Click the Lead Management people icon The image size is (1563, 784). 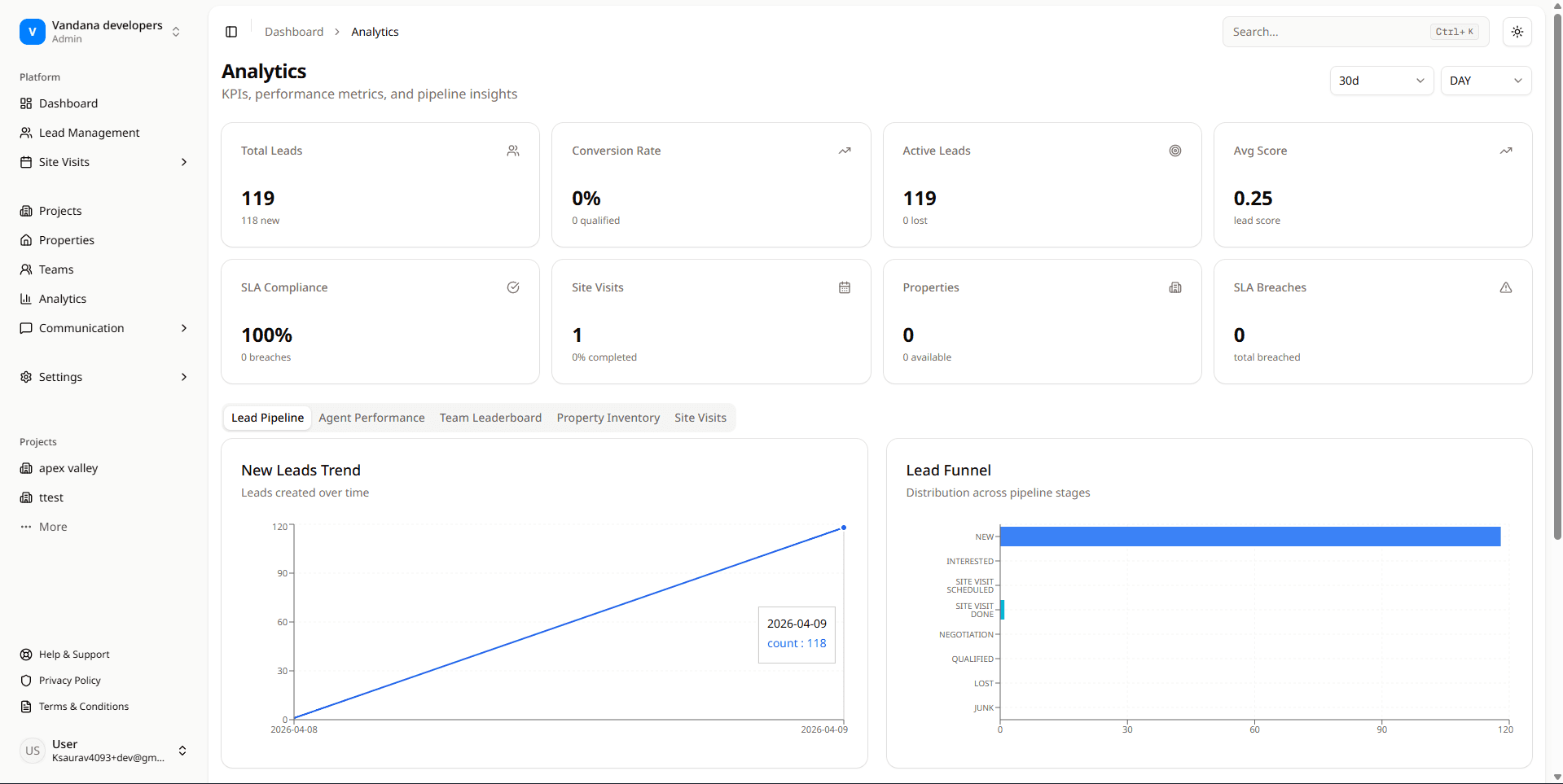coord(26,133)
